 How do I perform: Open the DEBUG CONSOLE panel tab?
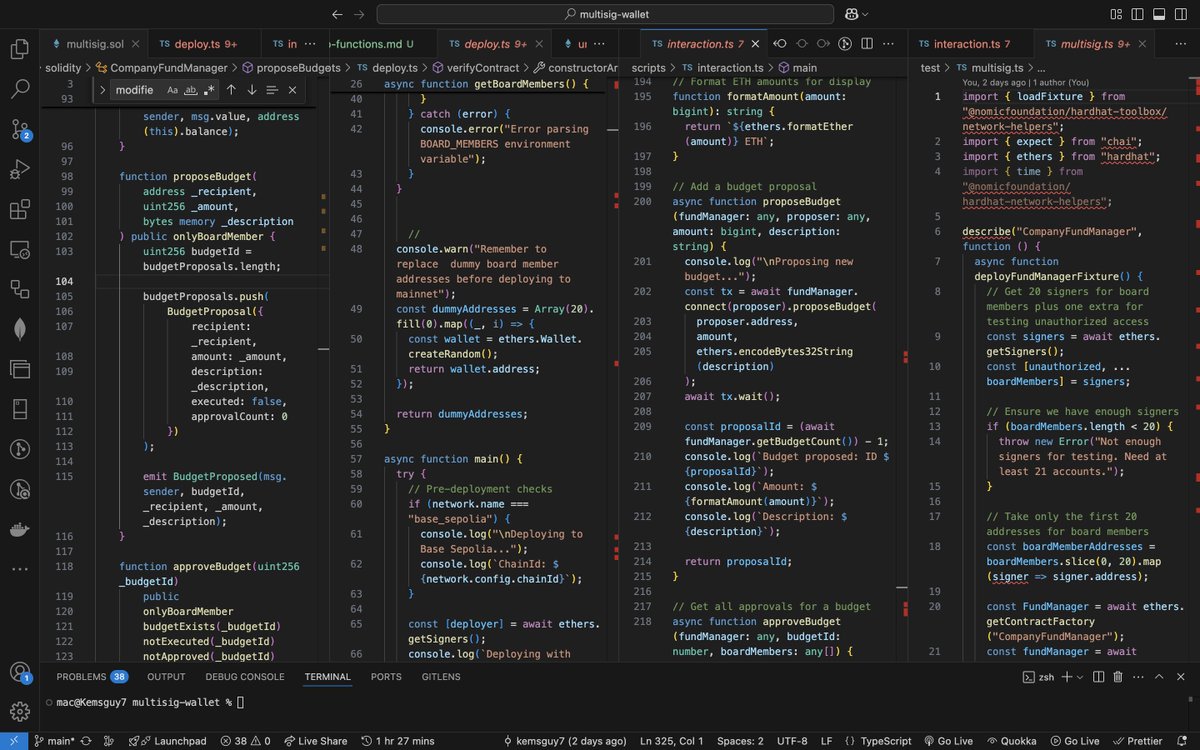tap(245, 677)
